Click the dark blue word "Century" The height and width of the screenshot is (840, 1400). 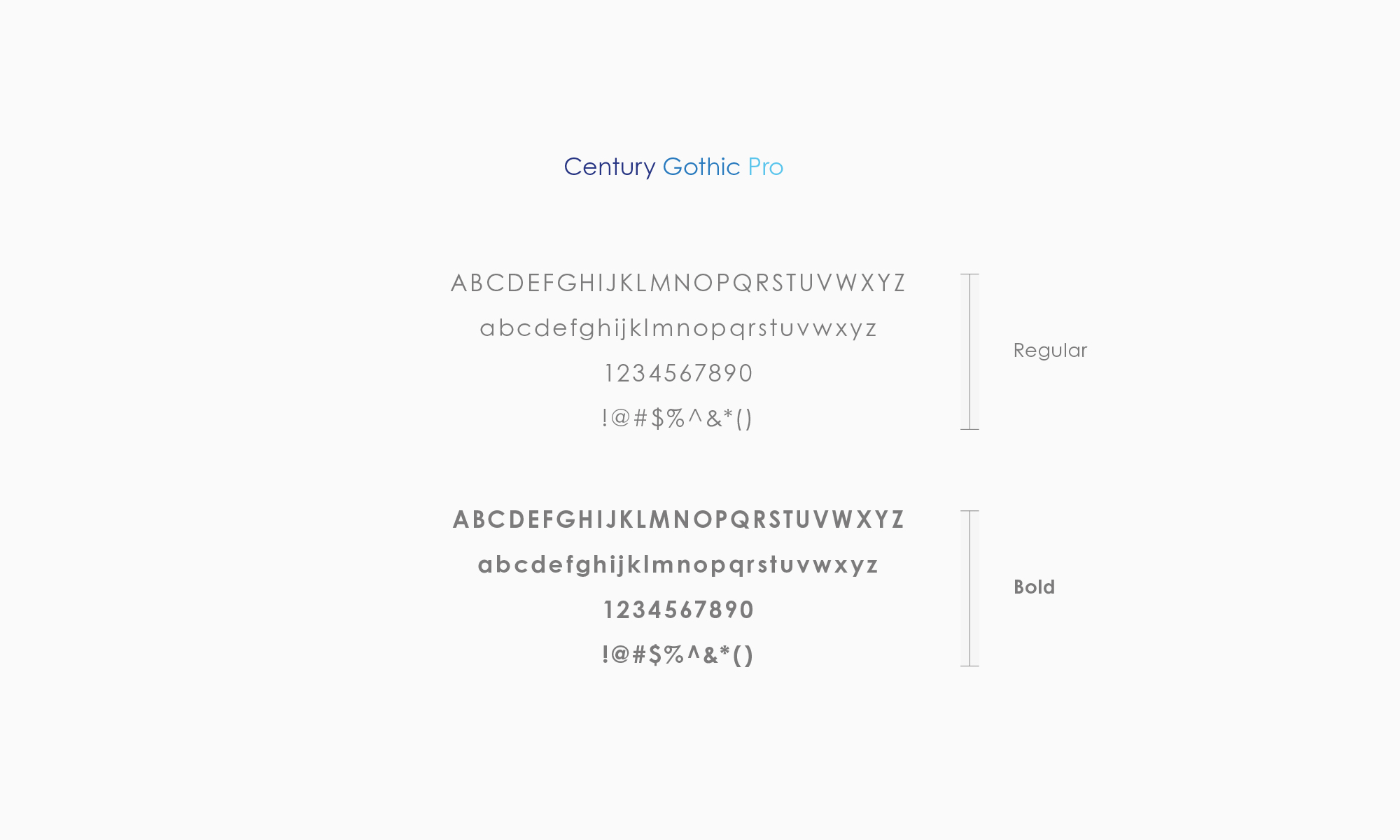pos(609,167)
